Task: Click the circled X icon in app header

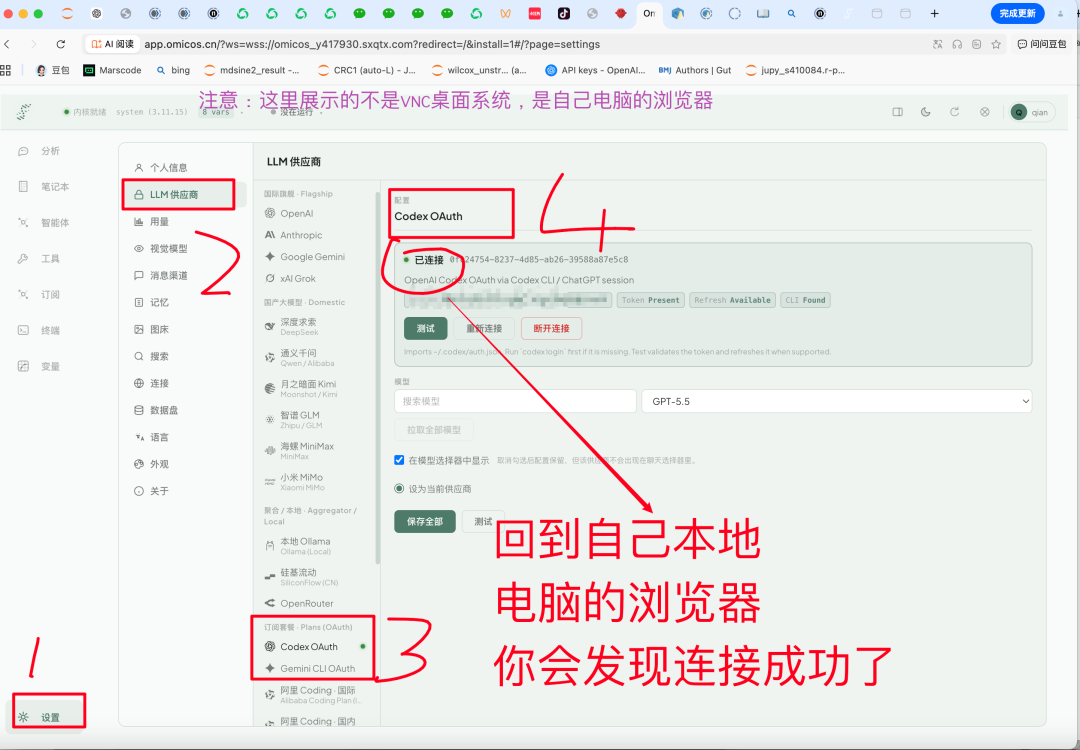Action: [984, 112]
